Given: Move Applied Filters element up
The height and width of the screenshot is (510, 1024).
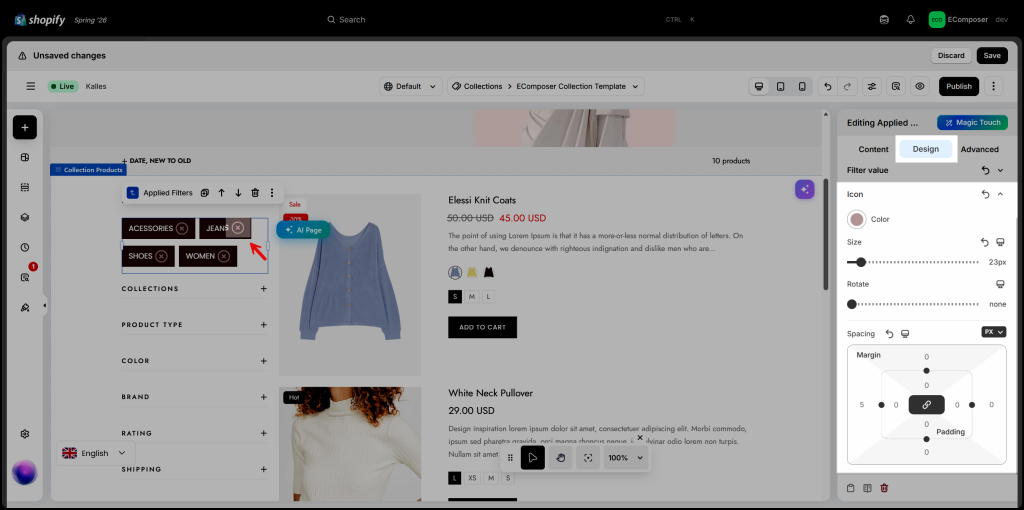Looking at the screenshot, I should [221, 193].
